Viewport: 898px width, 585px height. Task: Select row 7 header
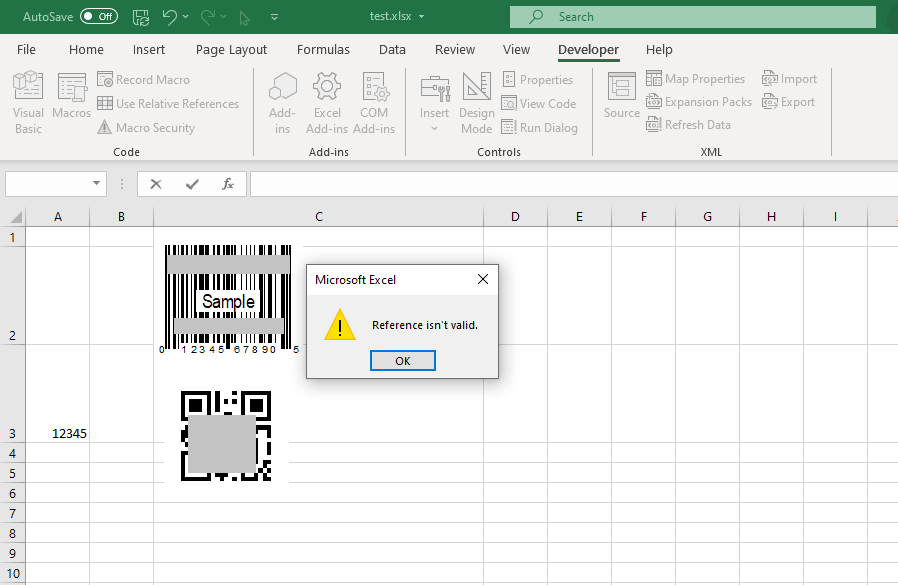[x=13, y=513]
